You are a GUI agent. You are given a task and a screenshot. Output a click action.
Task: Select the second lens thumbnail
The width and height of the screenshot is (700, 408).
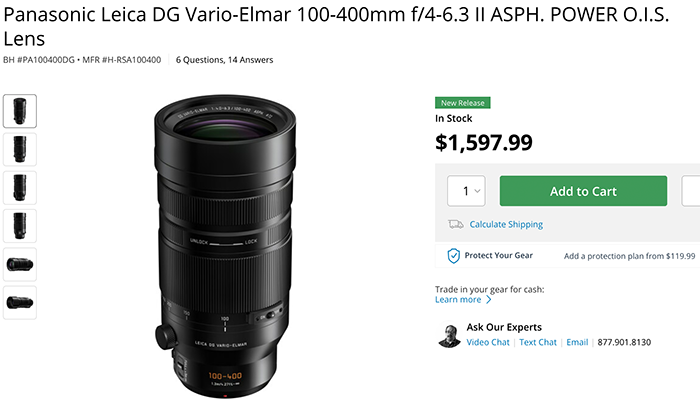20,150
